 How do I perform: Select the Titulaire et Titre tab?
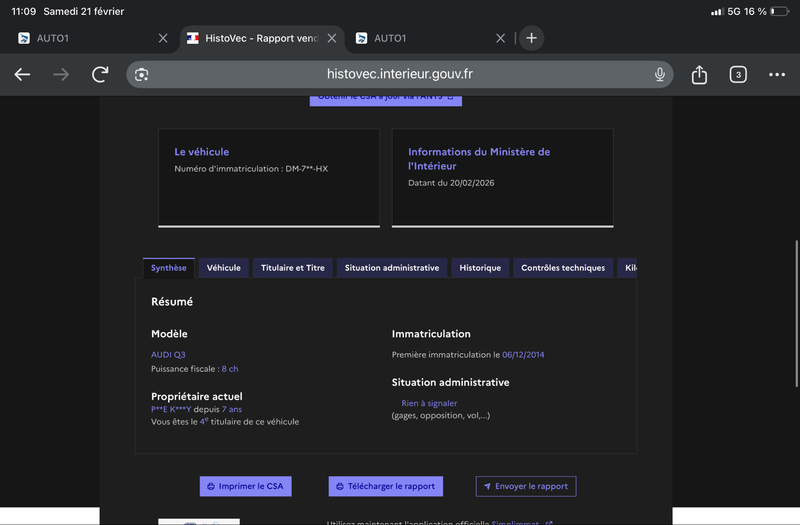(x=292, y=268)
